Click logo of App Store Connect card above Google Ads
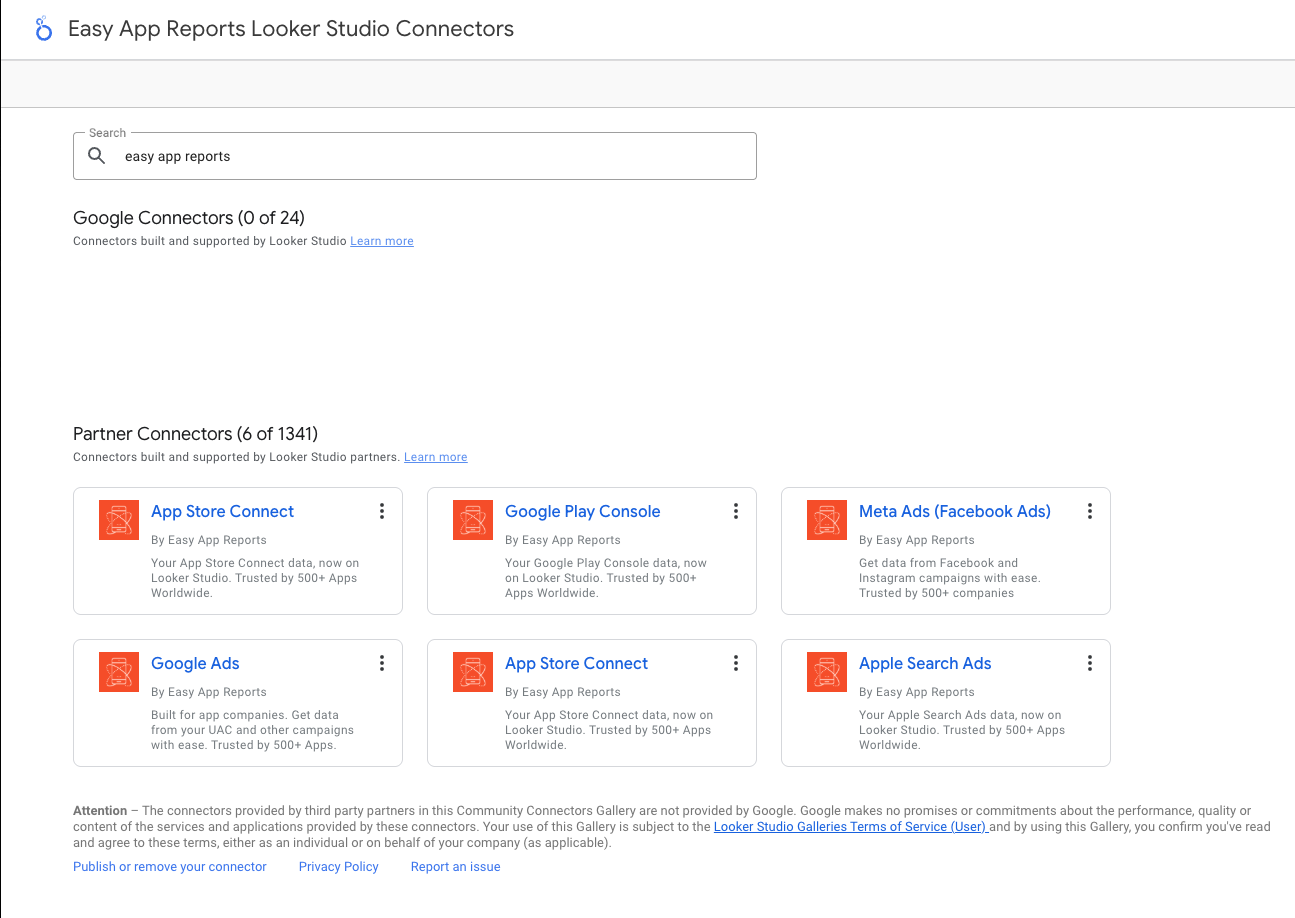Screen dimensions: 1295x918 [119, 520]
